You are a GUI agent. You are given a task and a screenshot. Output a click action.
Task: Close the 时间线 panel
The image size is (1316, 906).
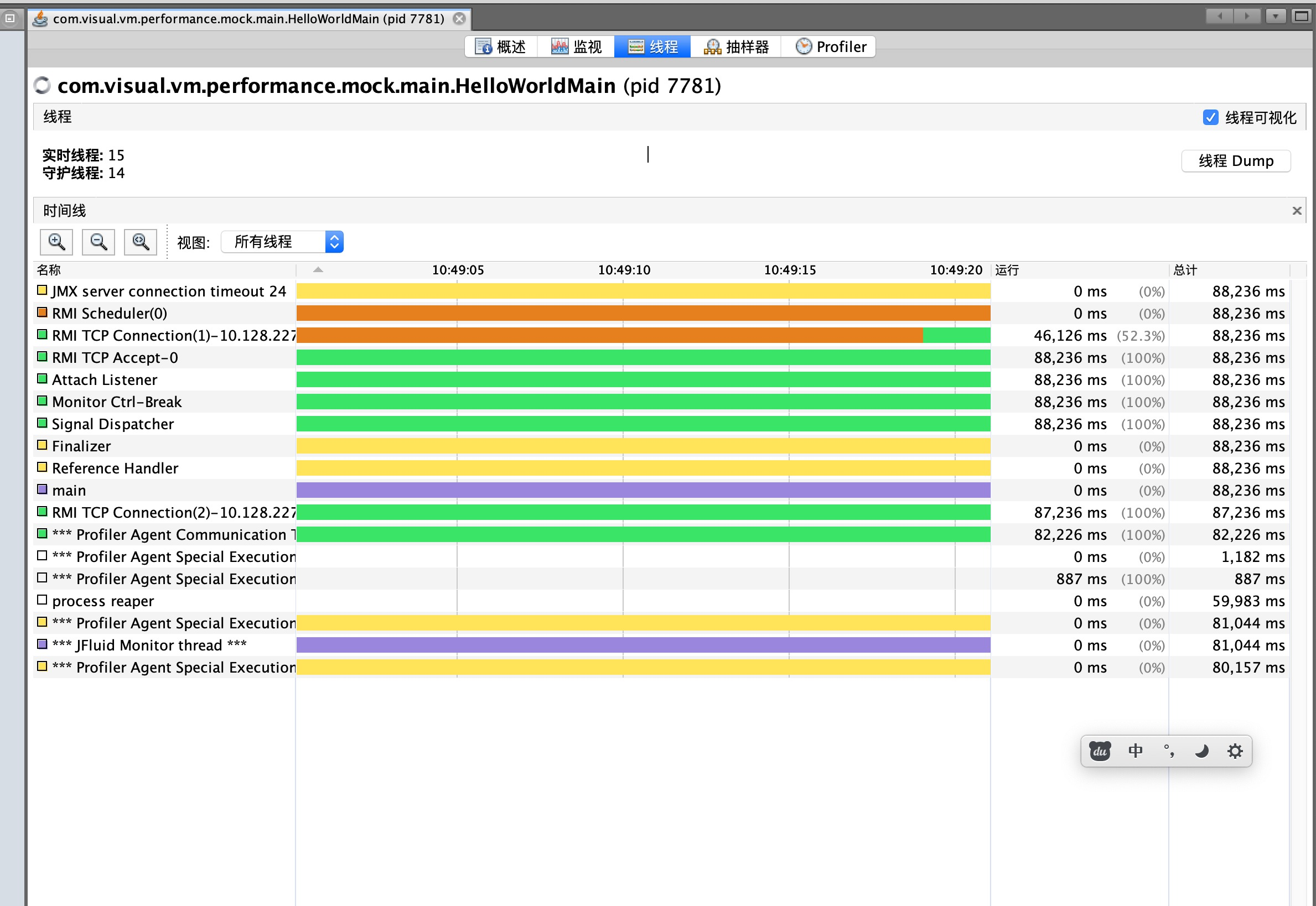(1296, 211)
